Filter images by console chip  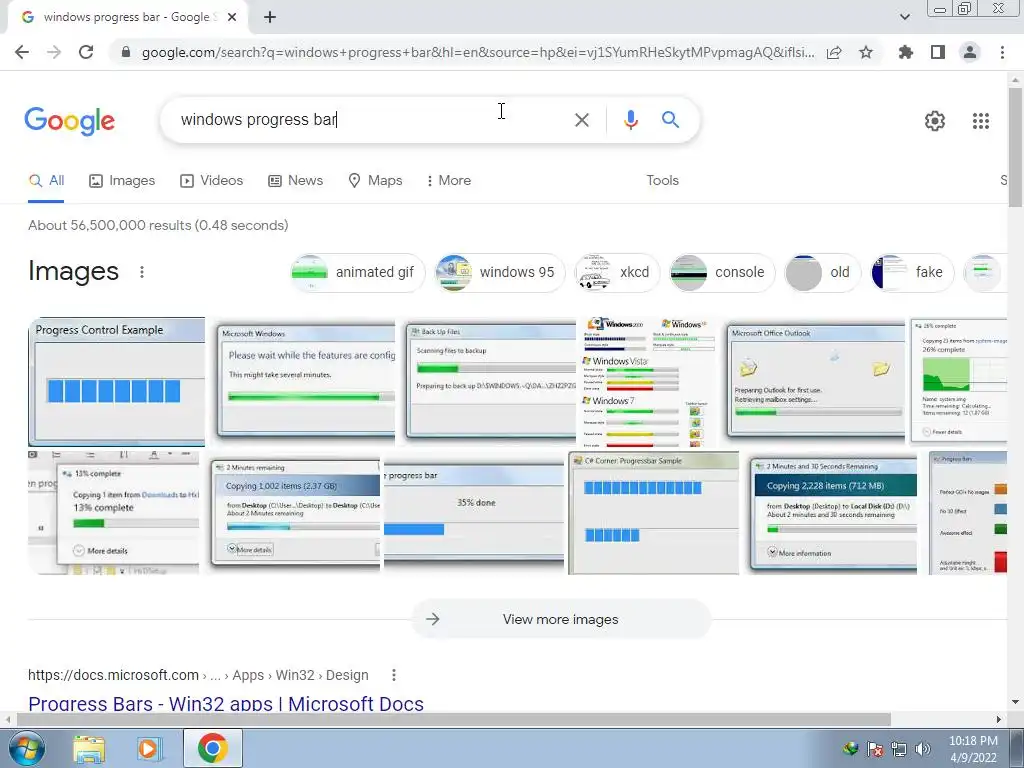pyautogui.click(x=722, y=272)
